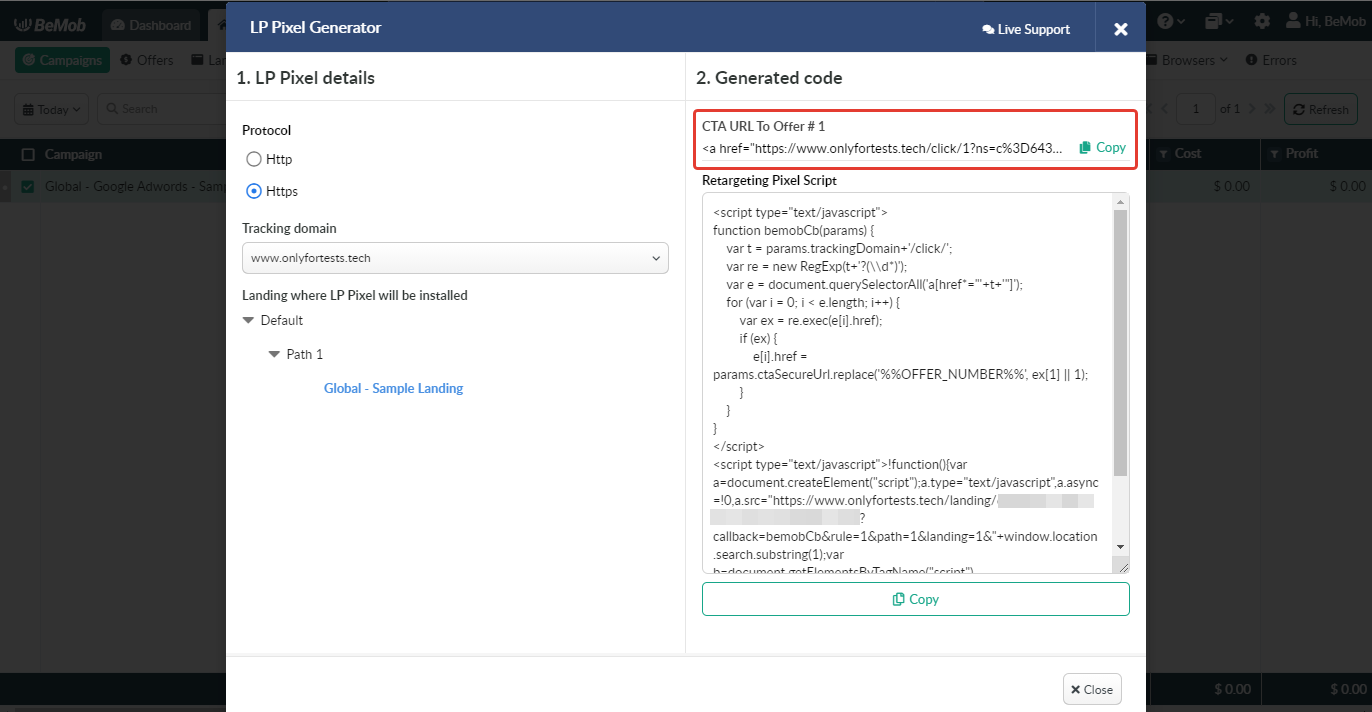Open the help question-mark menu
1372x712 pixels.
(x=1171, y=21)
